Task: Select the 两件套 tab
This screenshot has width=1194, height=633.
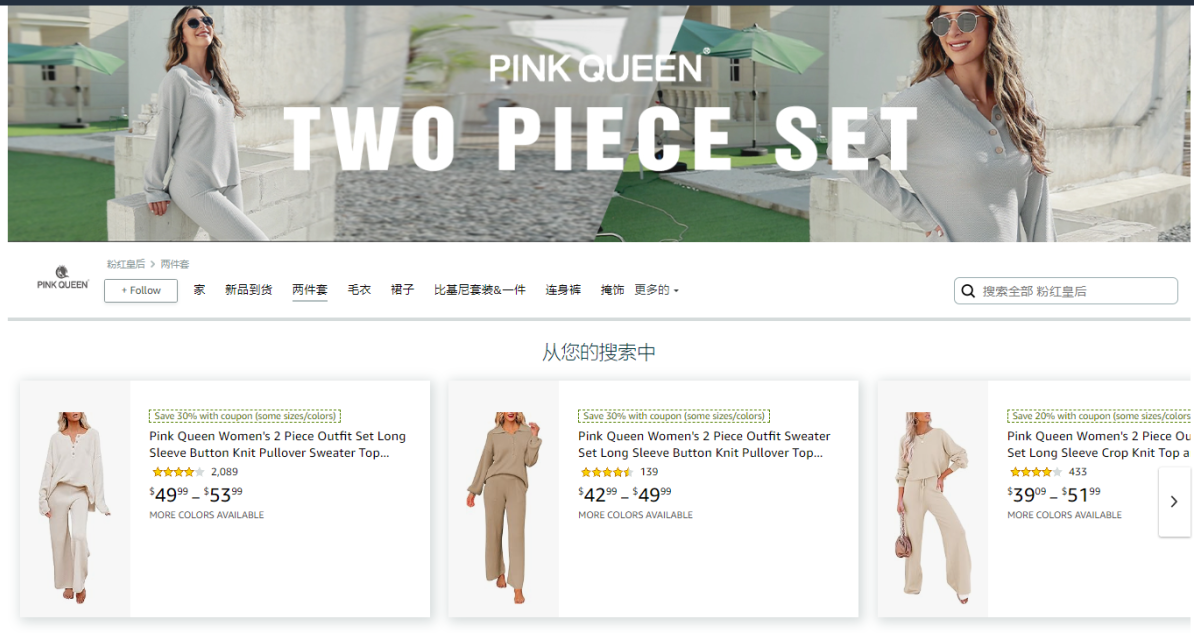Action: point(310,289)
